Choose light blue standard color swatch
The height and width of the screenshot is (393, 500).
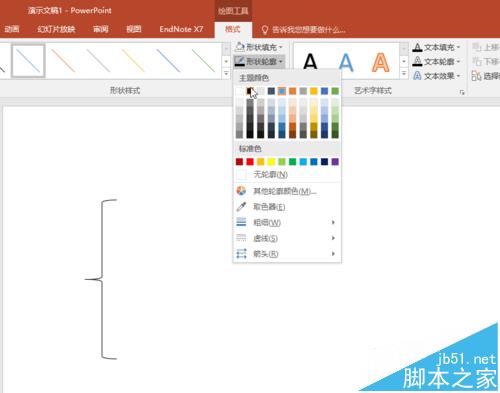pos(303,162)
